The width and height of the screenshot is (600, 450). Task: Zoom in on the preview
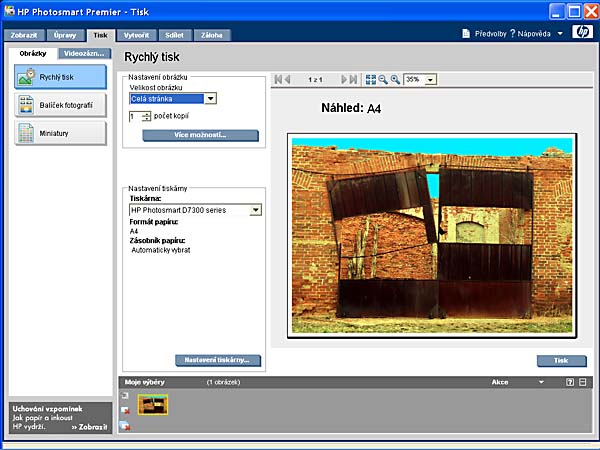click(395, 79)
